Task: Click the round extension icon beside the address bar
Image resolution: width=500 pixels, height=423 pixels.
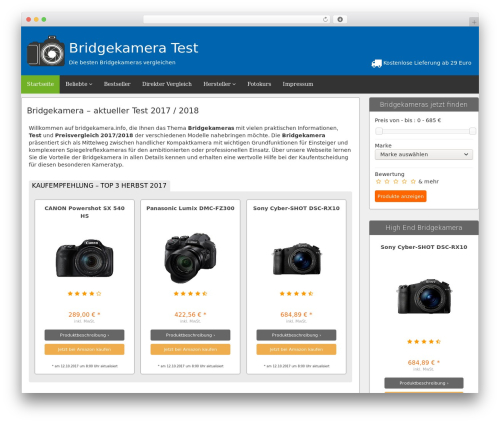Action: (x=340, y=19)
